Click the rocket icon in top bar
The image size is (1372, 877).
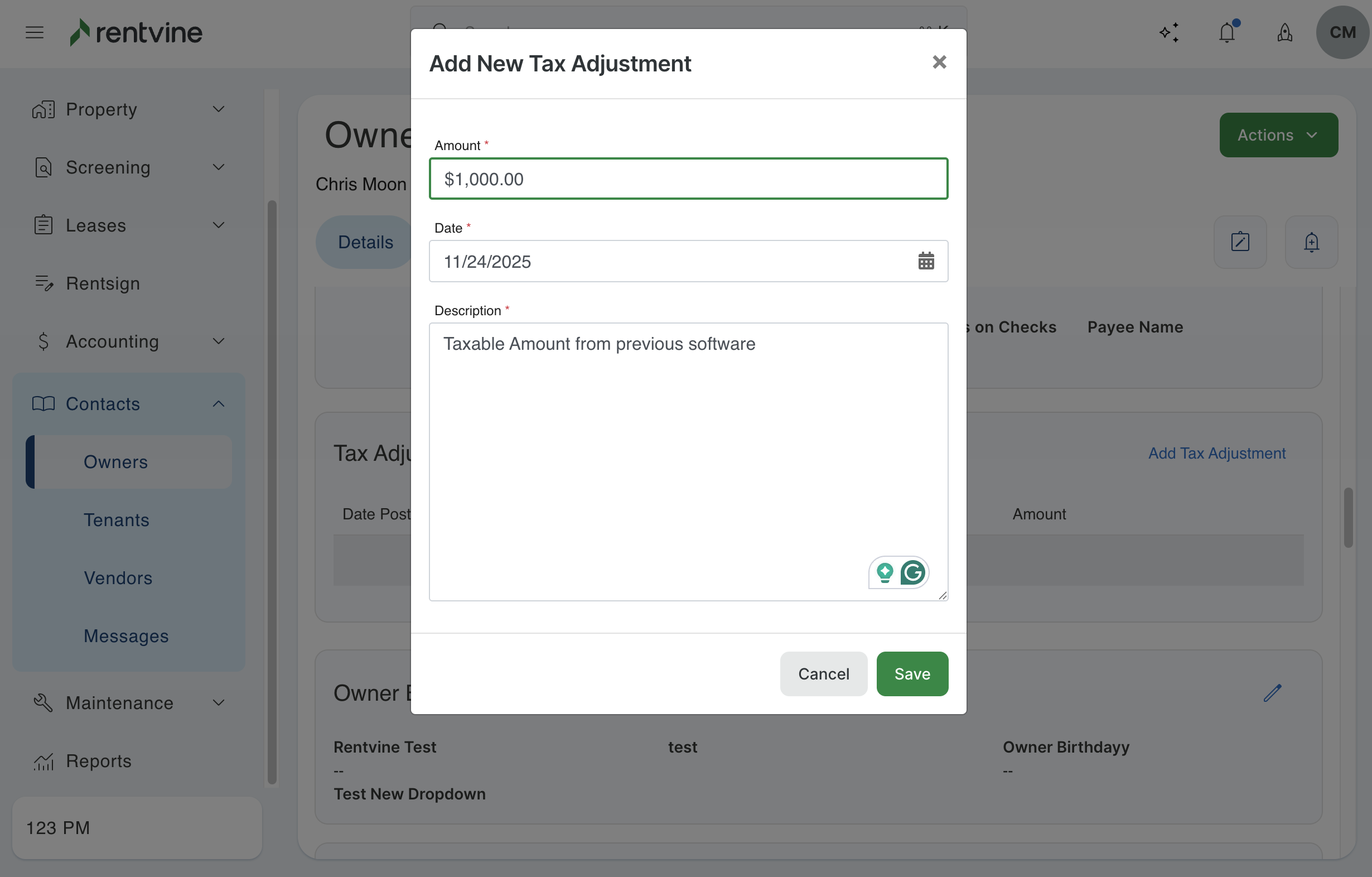pyautogui.click(x=1284, y=32)
